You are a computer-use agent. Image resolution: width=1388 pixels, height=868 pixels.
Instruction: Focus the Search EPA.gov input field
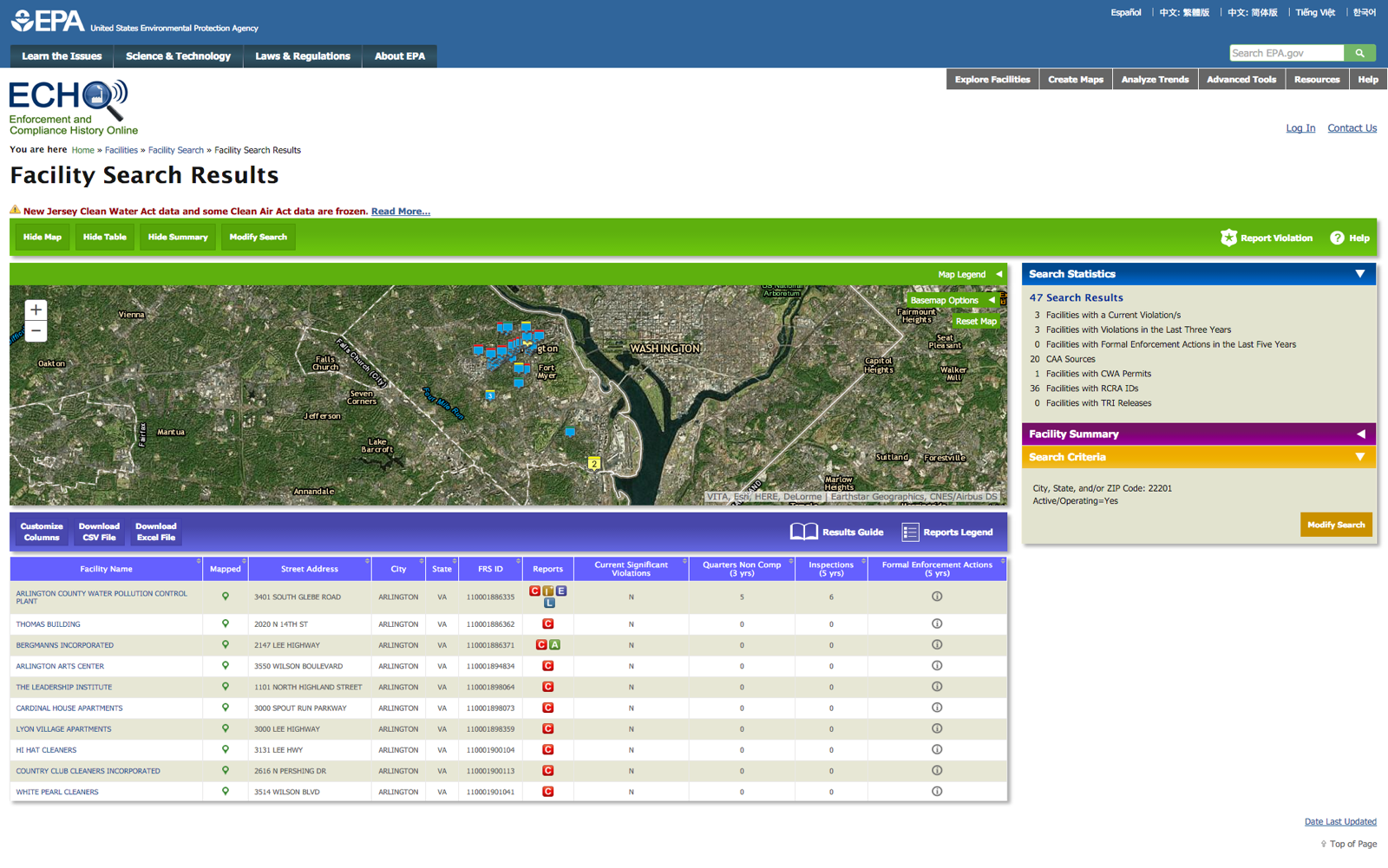pyautogui.click(x=1287, y=53)
